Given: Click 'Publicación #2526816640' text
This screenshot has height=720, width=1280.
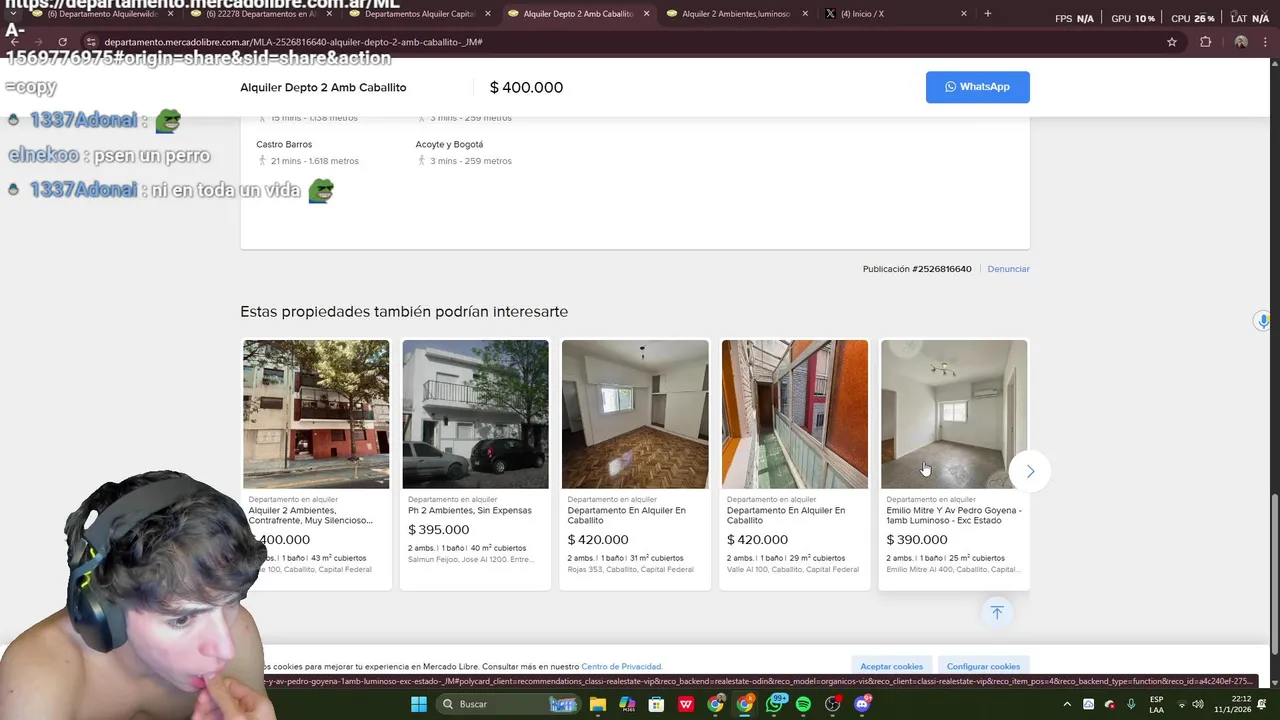Looking at the screenshot, I should 917,269.
